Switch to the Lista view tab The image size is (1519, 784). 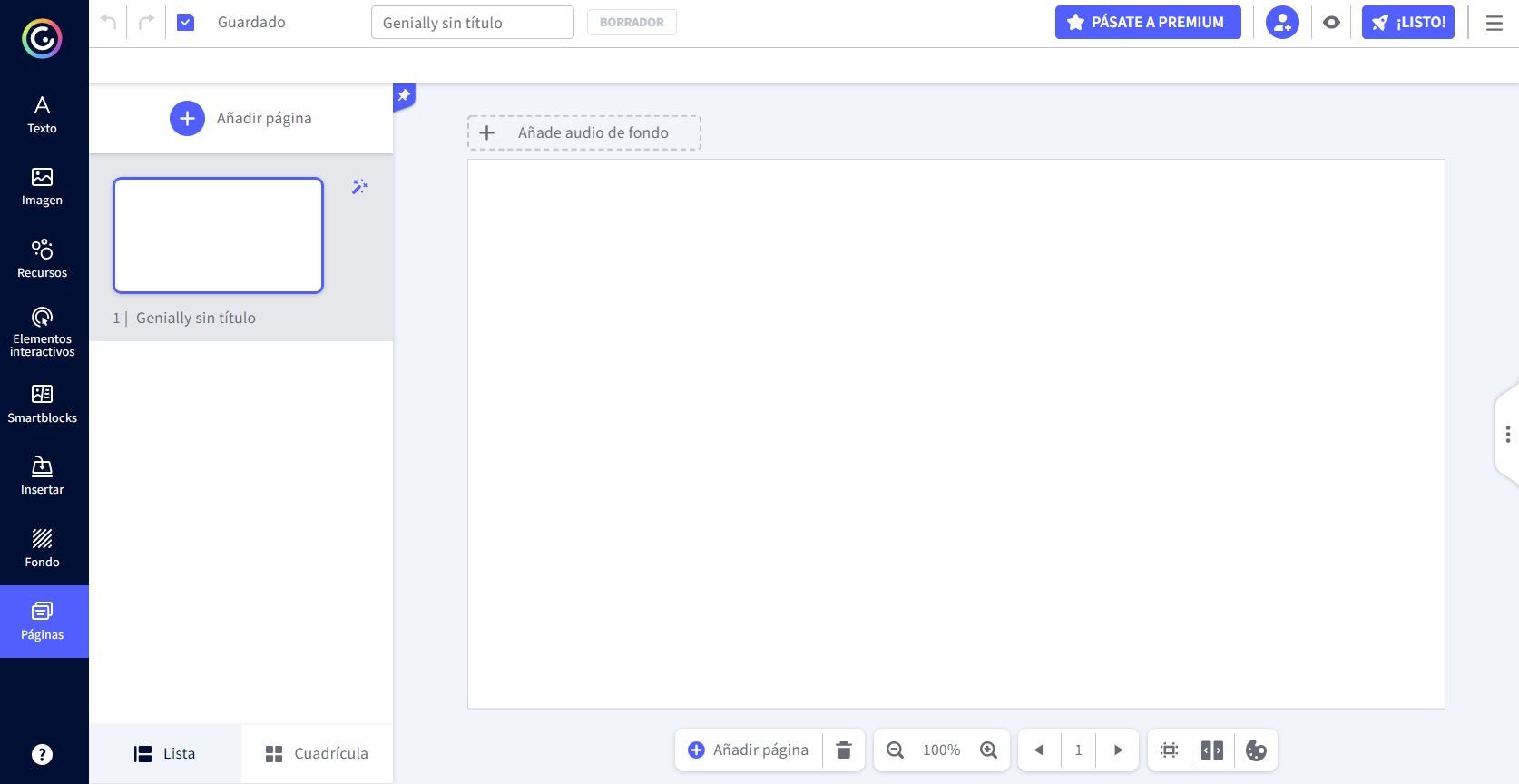pos(165,754)
